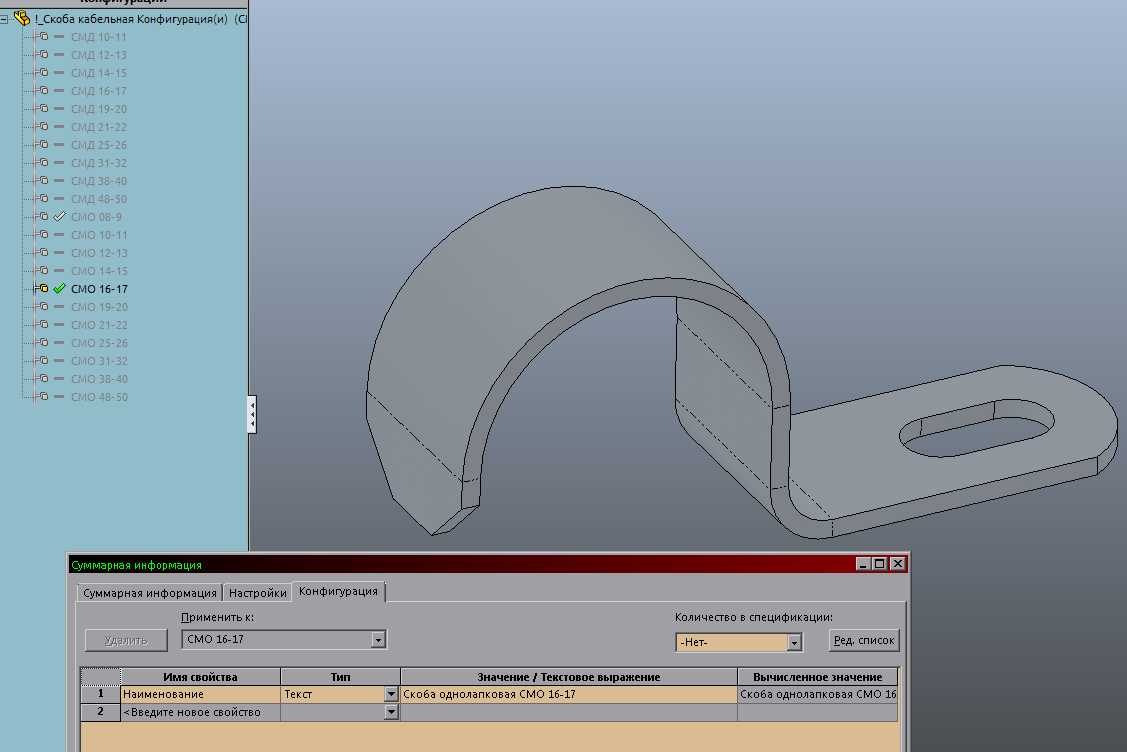Open the Количество в спецификации dropdown
The height and width of the screenshot is (752, 1127).
click(794, 642)
